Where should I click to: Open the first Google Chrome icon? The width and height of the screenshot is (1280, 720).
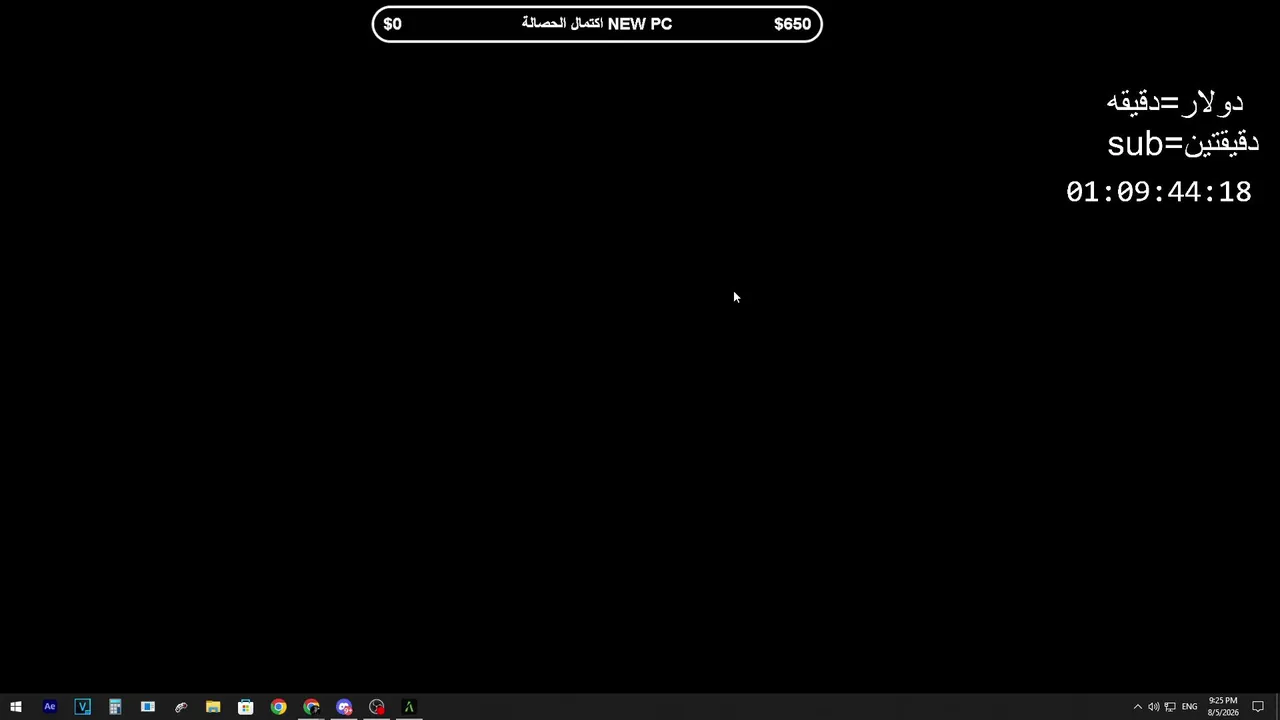(279, 707)
